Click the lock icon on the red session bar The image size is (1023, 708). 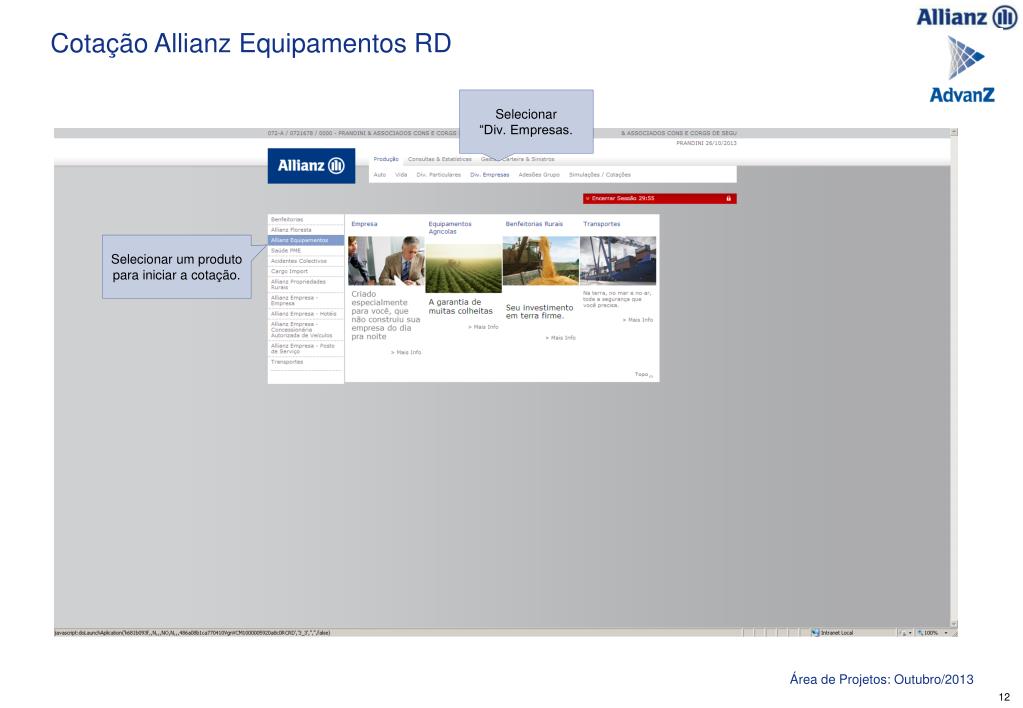tap(729, 198)
